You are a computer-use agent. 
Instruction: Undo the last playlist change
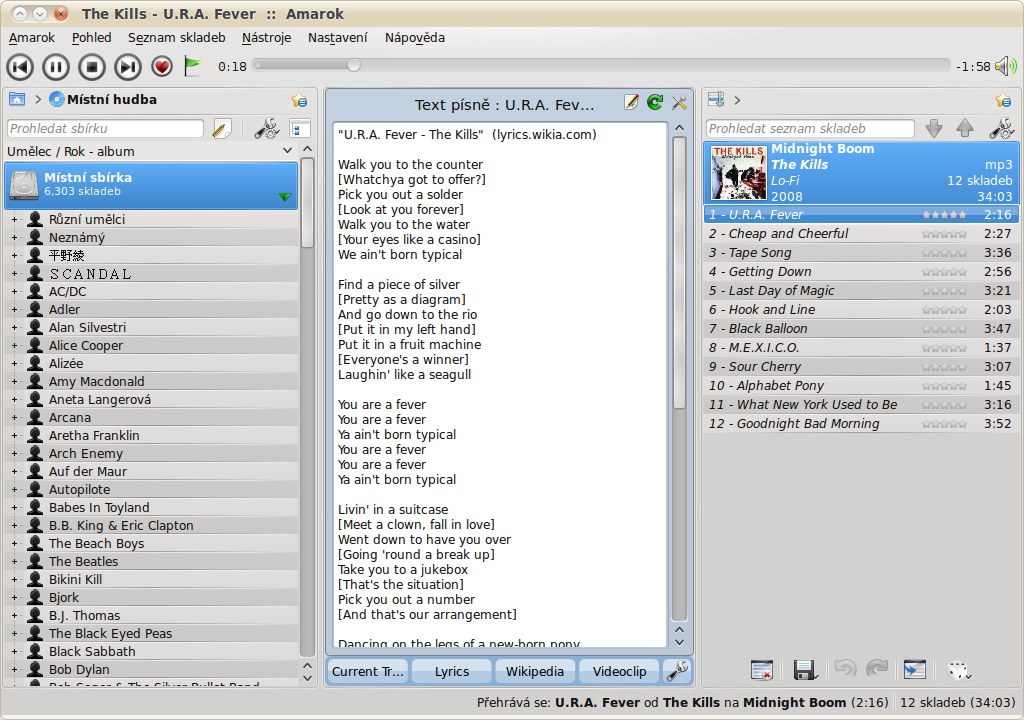pos(845,669)
